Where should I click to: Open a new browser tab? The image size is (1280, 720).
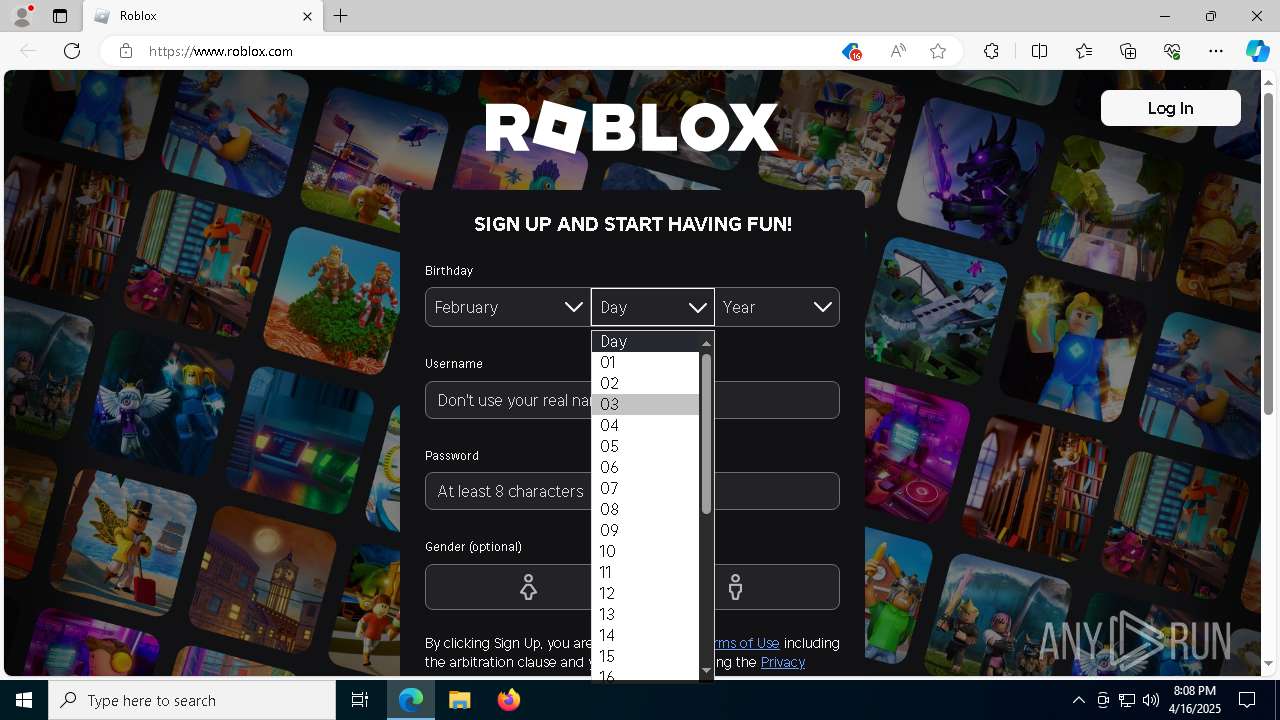341,16
